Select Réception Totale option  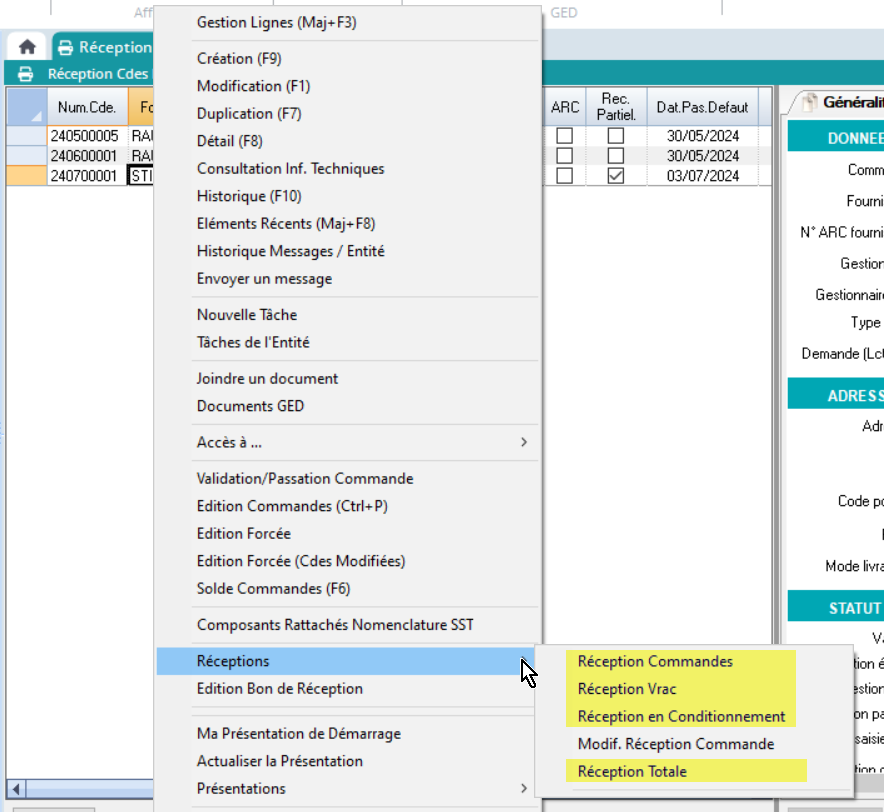[632, 771]
